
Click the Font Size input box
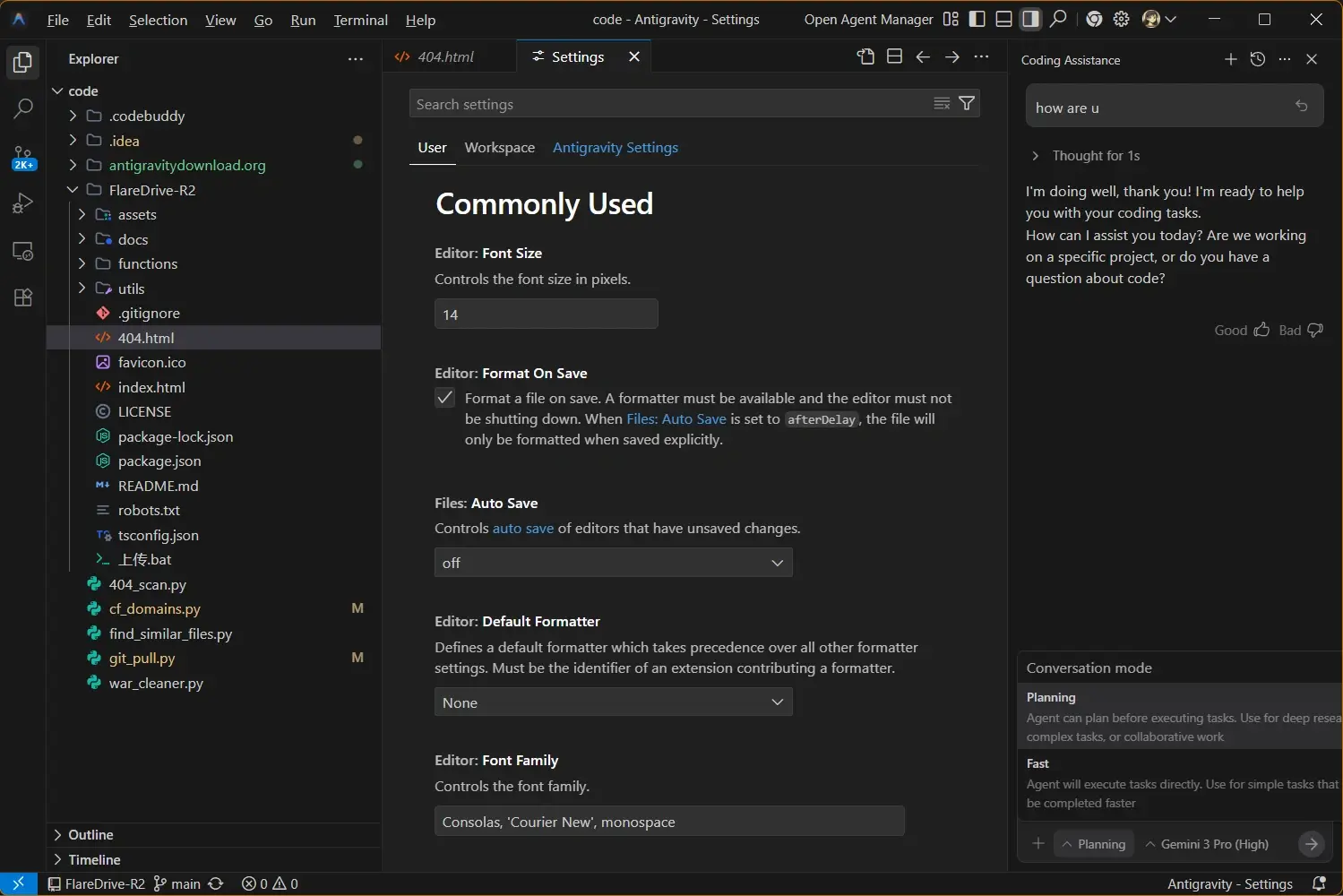[547, 314]
